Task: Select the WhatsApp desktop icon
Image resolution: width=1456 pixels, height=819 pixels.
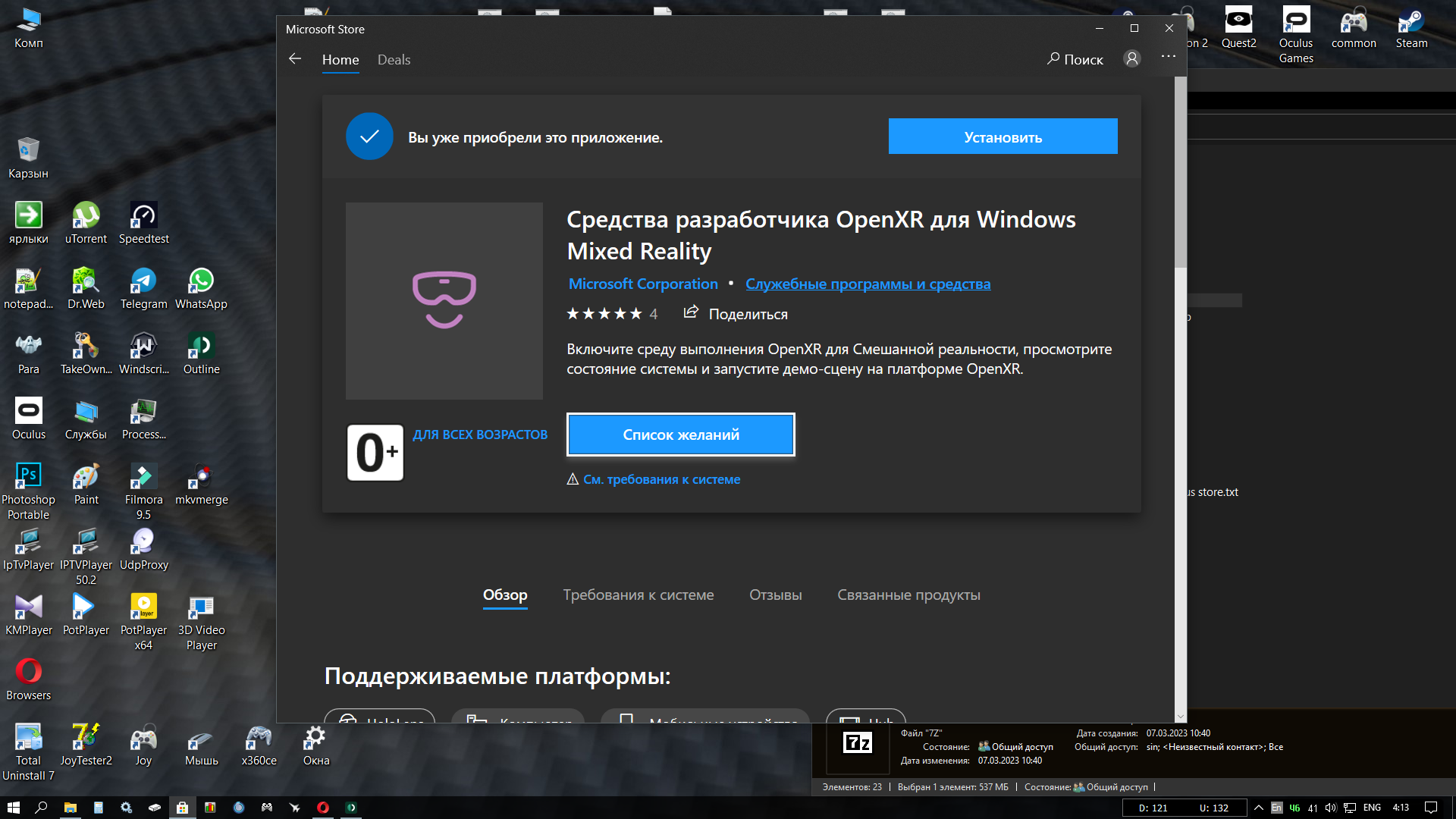Action: [201, 289]
